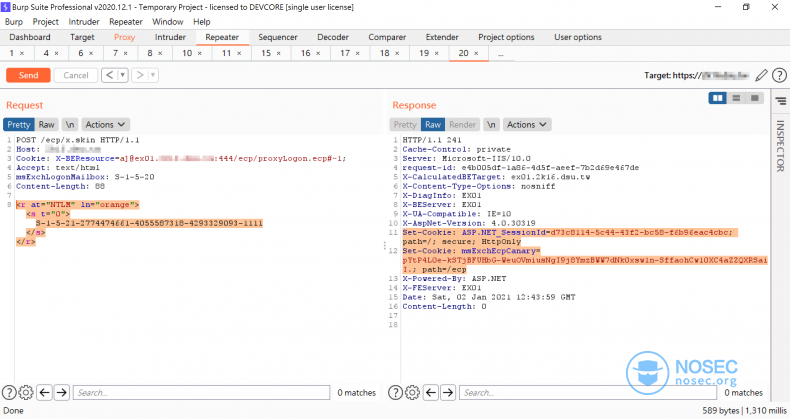
Task: Click the X-CalculatedBETarget response header line
Action: click(496, 177)
